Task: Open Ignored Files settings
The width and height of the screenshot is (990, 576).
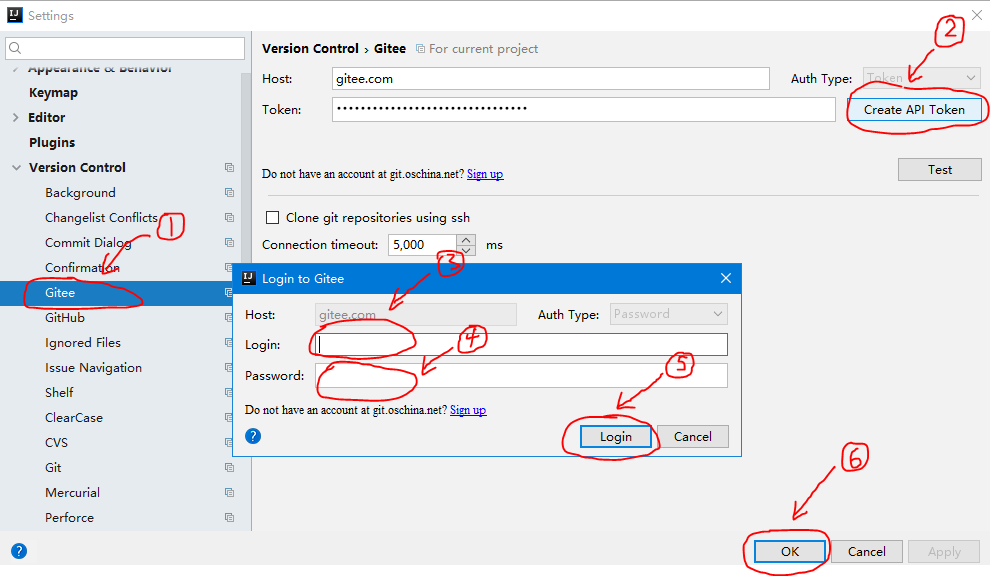Action: (83, 342)
